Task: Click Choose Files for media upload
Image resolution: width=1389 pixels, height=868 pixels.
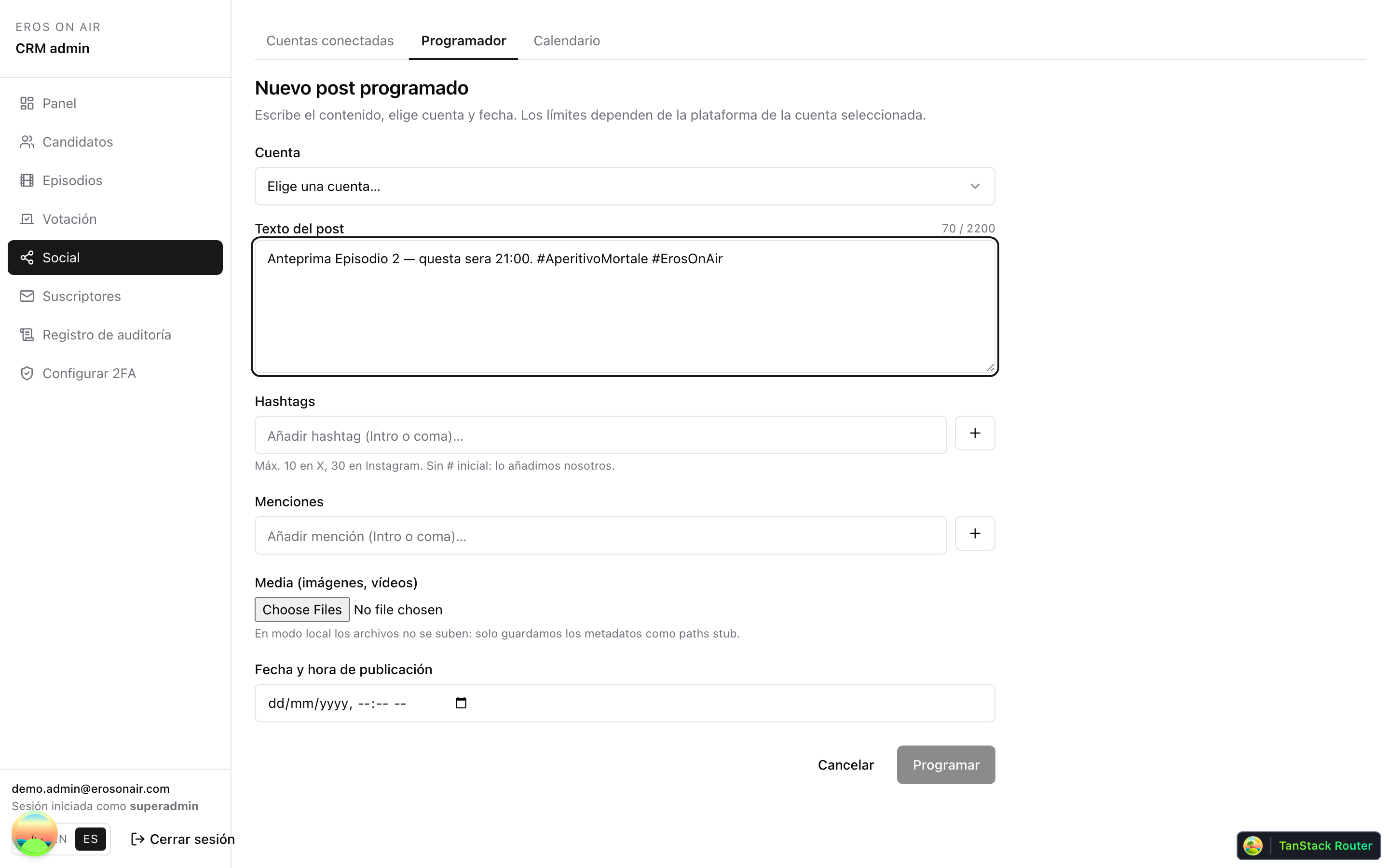Action: tap(302, 610)
